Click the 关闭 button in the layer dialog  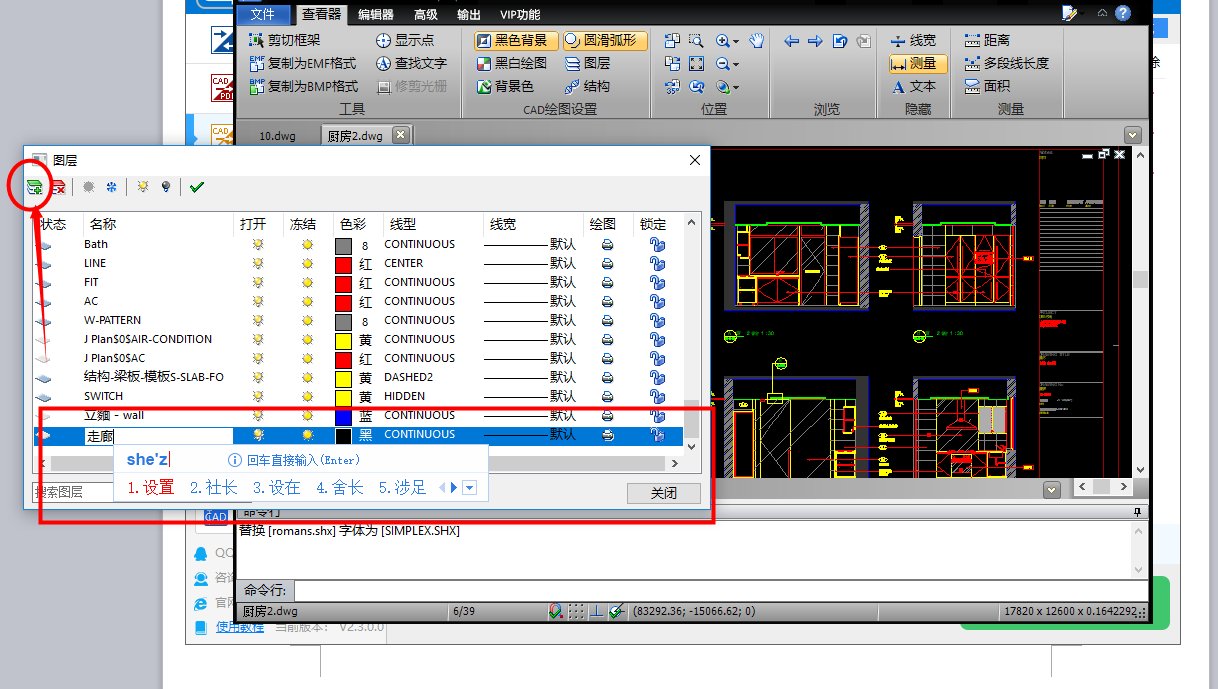[663, 493]
